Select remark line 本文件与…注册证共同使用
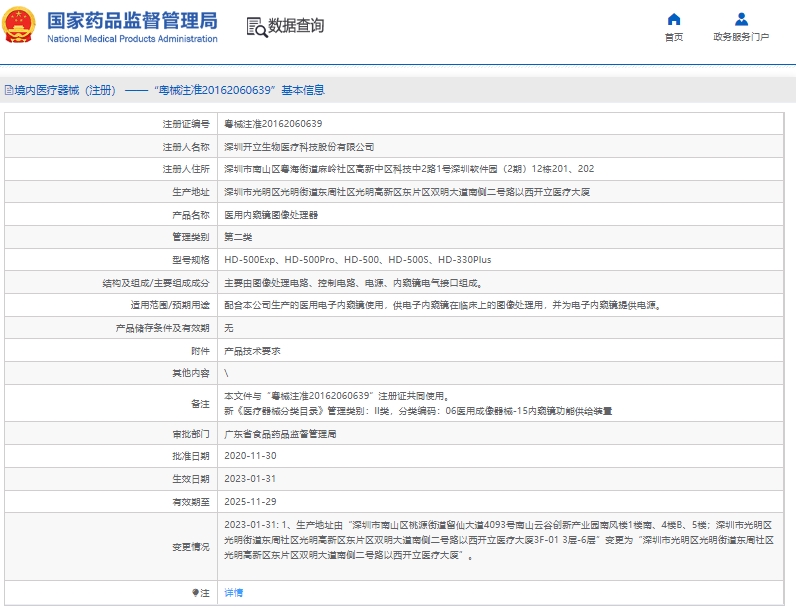Screen dimensions: 796x610 pyautogui.click(x=337, y=396)
